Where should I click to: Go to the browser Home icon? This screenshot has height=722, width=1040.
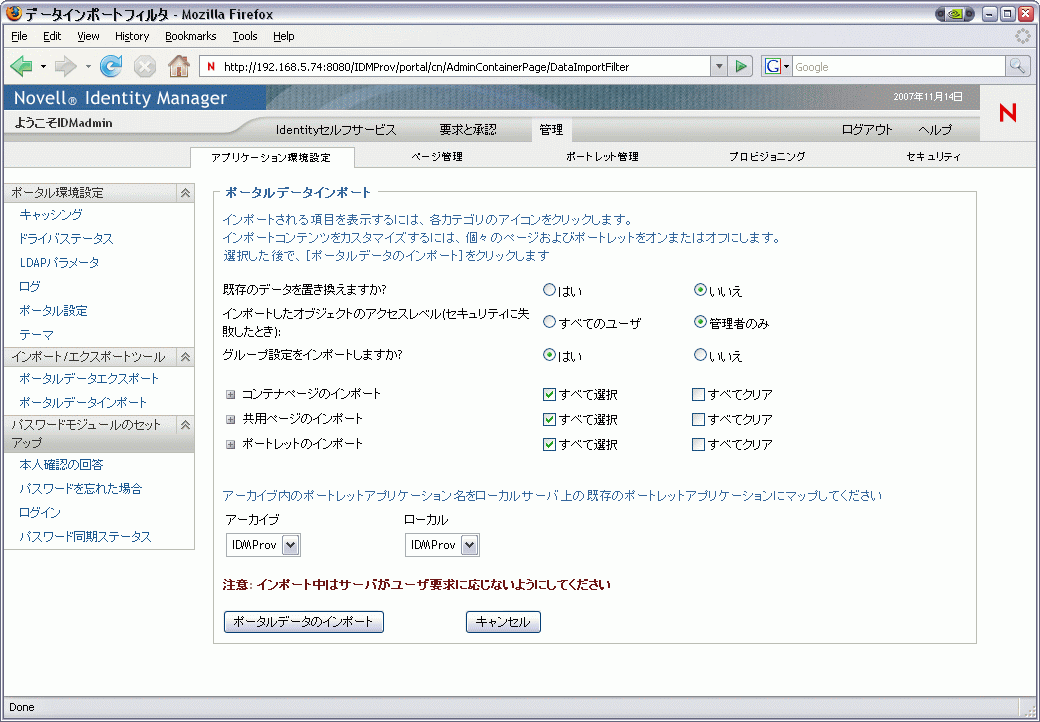(179, 66)
